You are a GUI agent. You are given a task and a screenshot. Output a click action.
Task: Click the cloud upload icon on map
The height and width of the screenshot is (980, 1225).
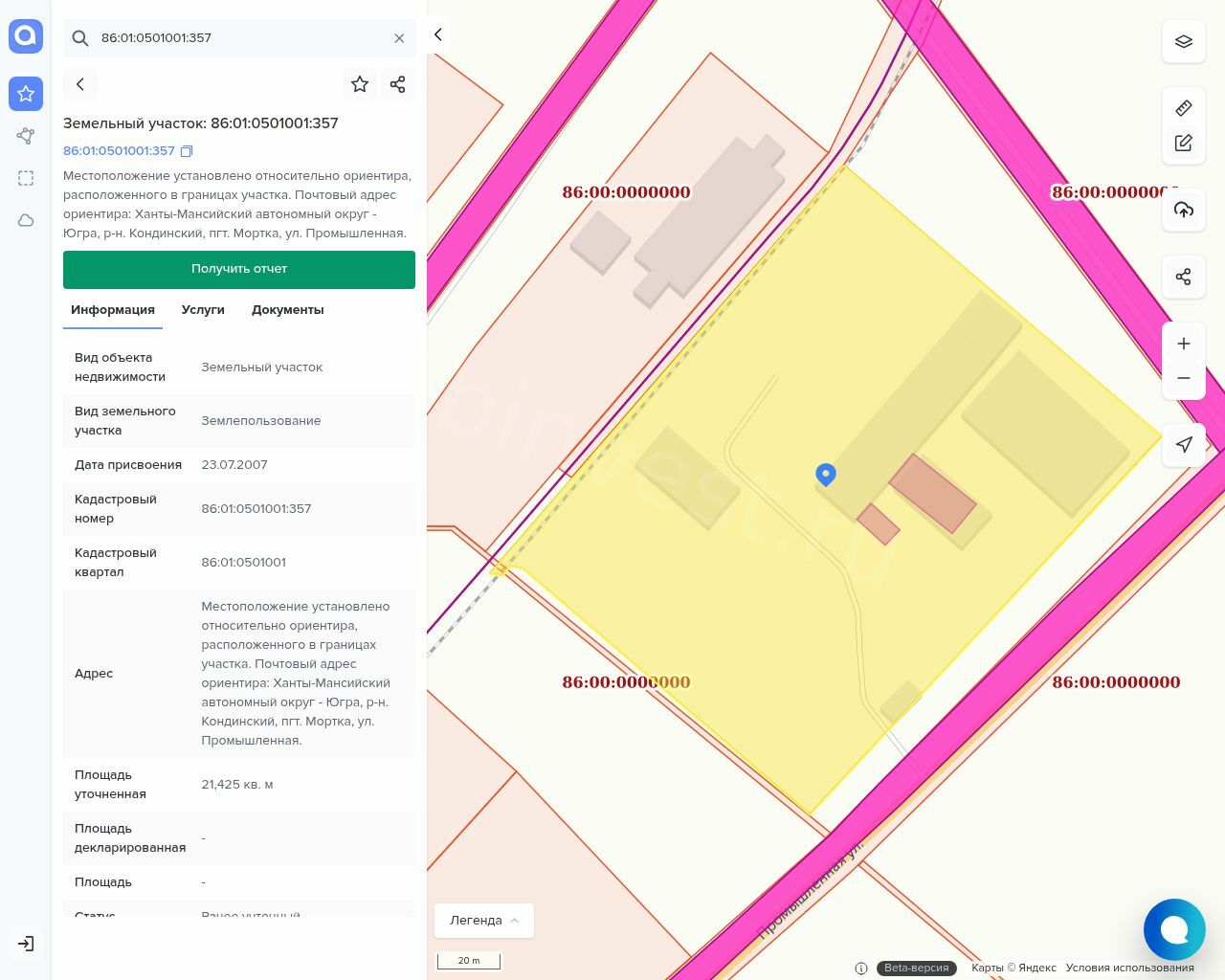pos(1183,210)
